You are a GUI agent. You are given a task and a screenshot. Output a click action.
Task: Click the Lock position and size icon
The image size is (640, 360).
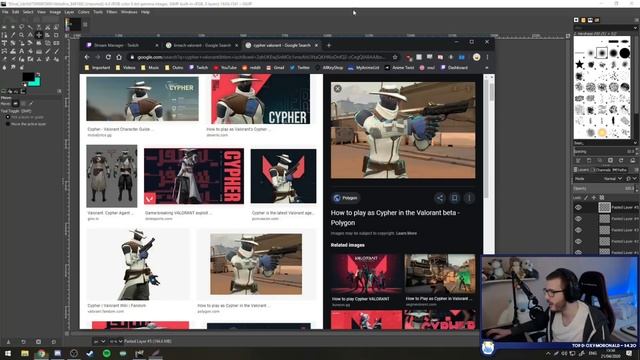pos(594,198)
